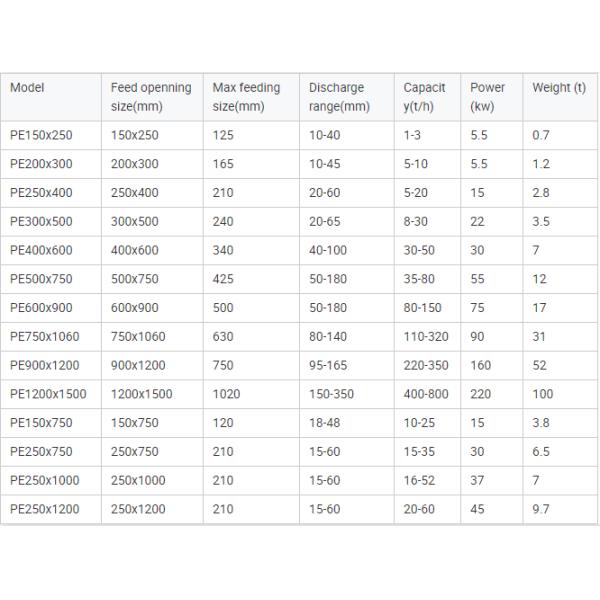Click the Model column header
Image resolution: width=600 pixels, height=600 pixels.
27,88
